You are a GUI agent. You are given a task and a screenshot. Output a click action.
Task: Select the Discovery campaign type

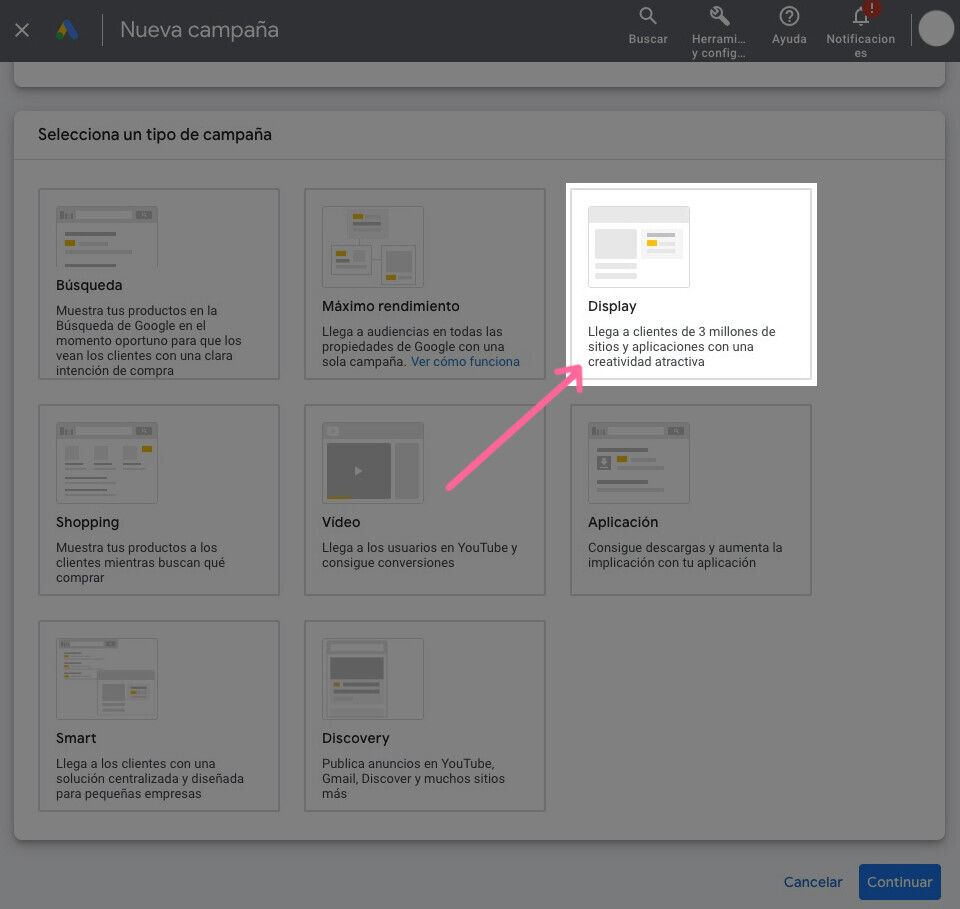[424, 716]
